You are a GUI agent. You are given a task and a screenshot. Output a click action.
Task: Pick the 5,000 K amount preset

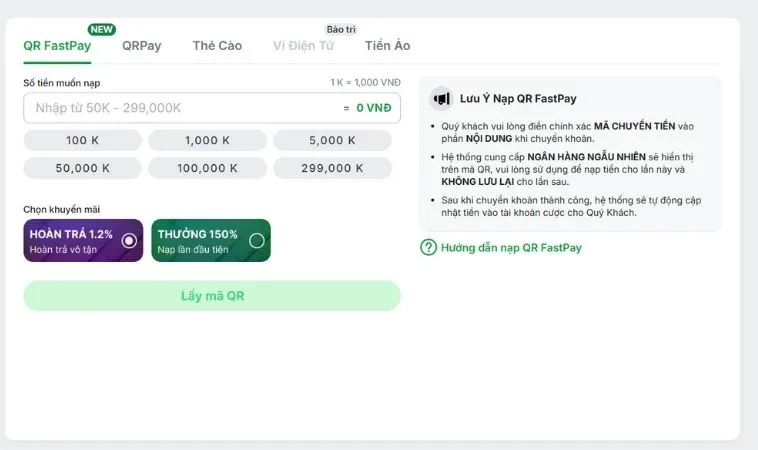click(x=333, y=141)
